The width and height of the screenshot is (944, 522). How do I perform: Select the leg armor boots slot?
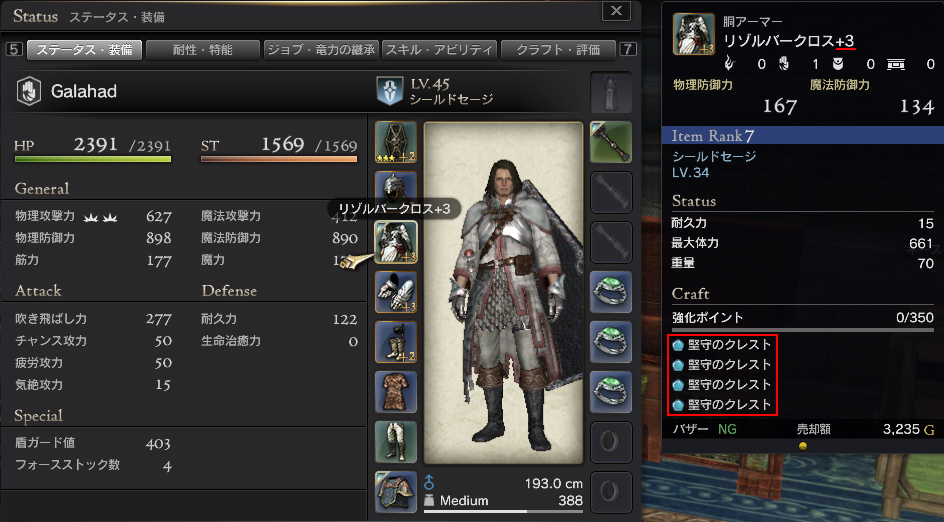tap(396, 342)
